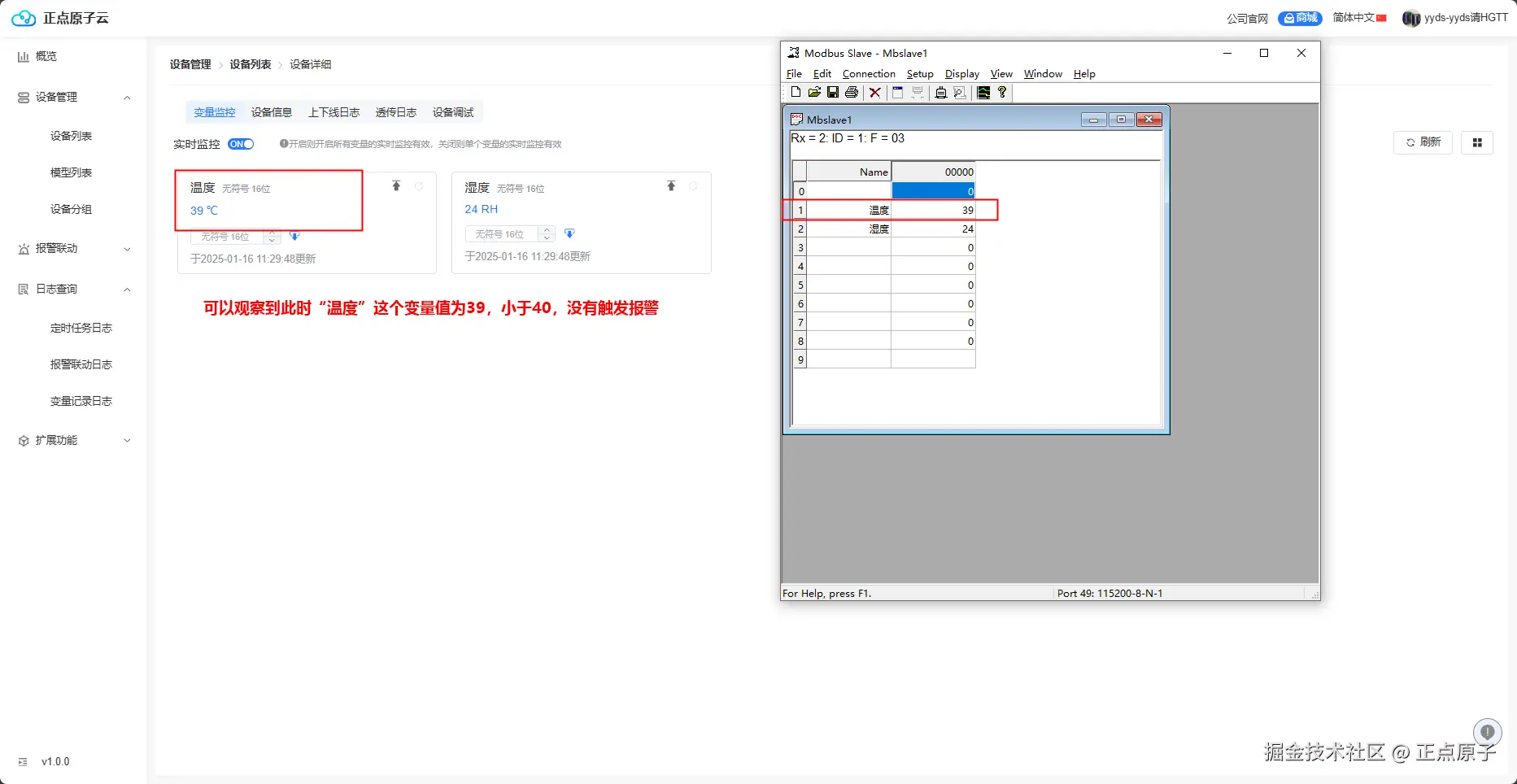Click blue send-down icon on 温度 card
Image resolution: width=1517 pixels, height=784 pixels.
pos(294,236)
